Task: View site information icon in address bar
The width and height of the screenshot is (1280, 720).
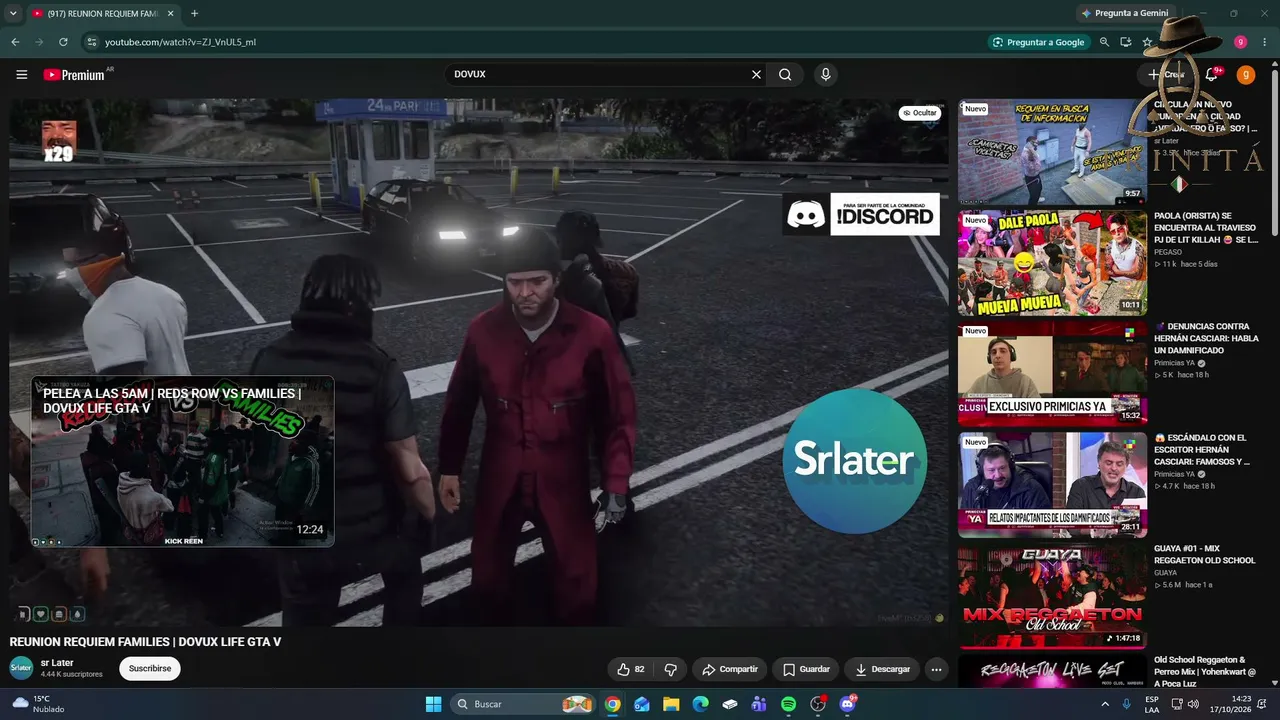Action: [x=91, y=42]
